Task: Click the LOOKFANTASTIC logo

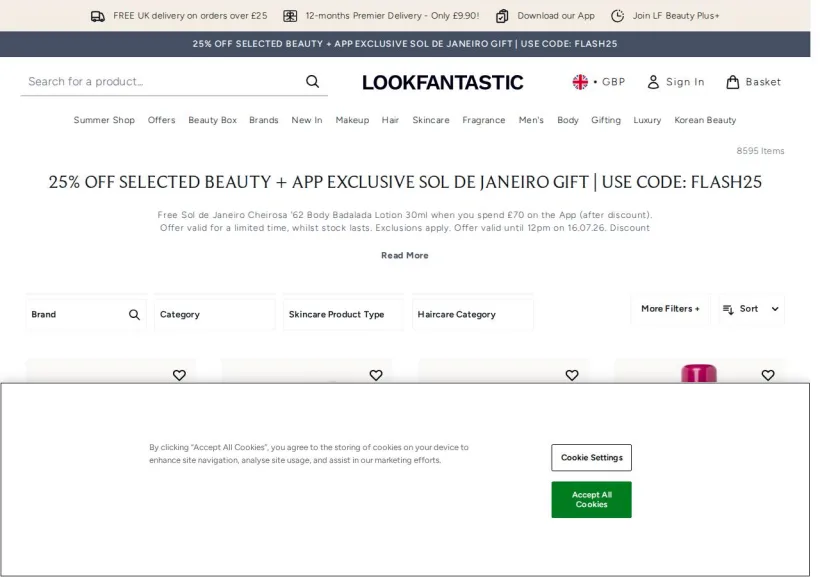Action: (x=442, y=83)
